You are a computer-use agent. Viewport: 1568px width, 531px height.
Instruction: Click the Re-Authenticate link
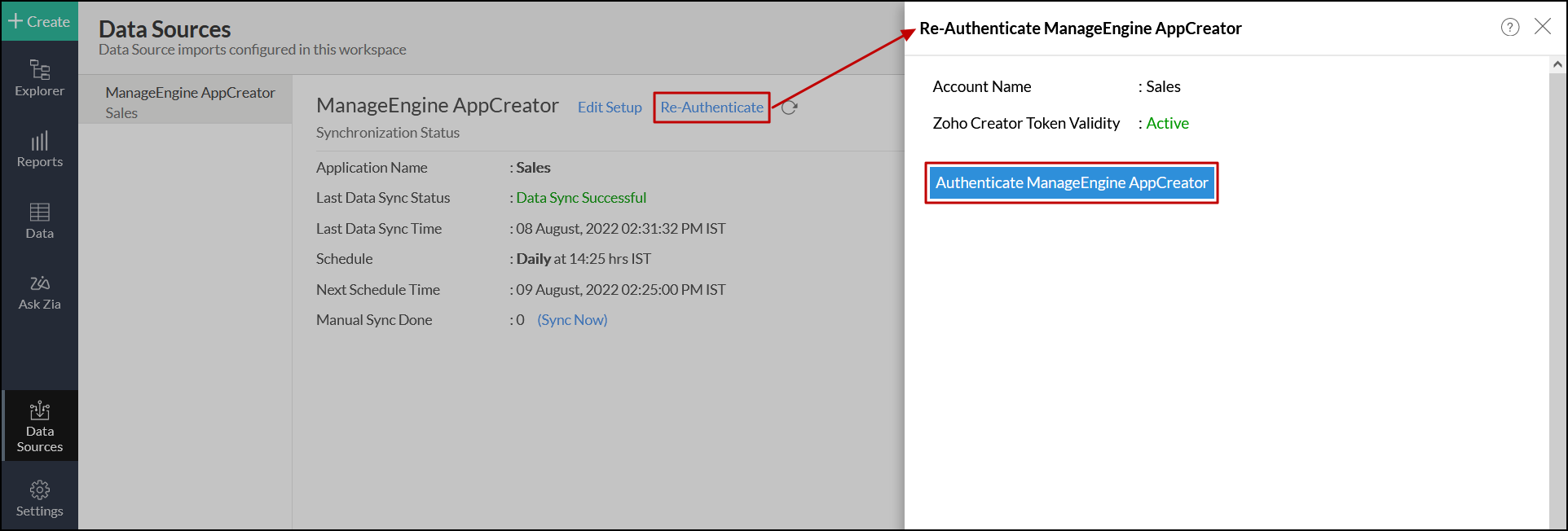(x=711, y=108)
